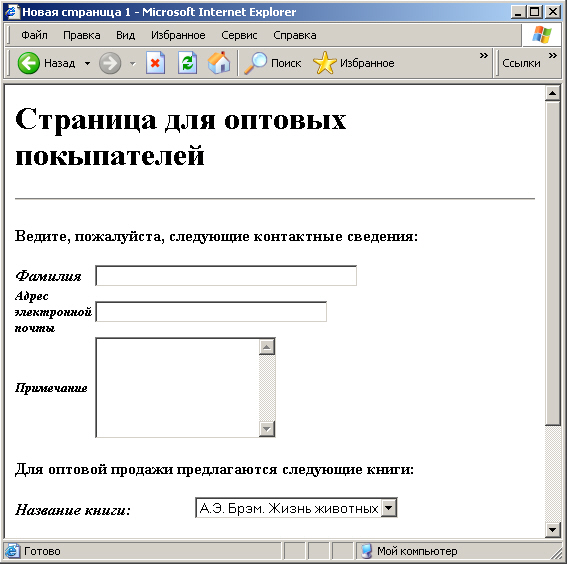Click the green Back arrow icon

[29, 63]
